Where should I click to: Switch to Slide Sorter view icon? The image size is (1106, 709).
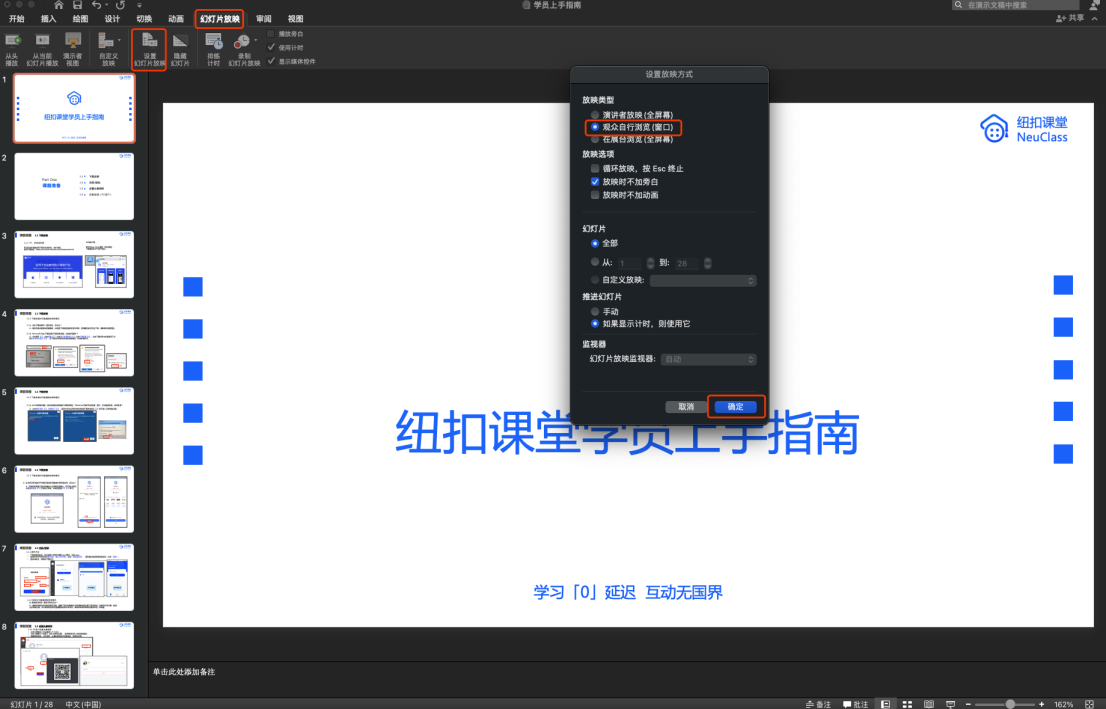pyautogui.click(x=908, y=704)
